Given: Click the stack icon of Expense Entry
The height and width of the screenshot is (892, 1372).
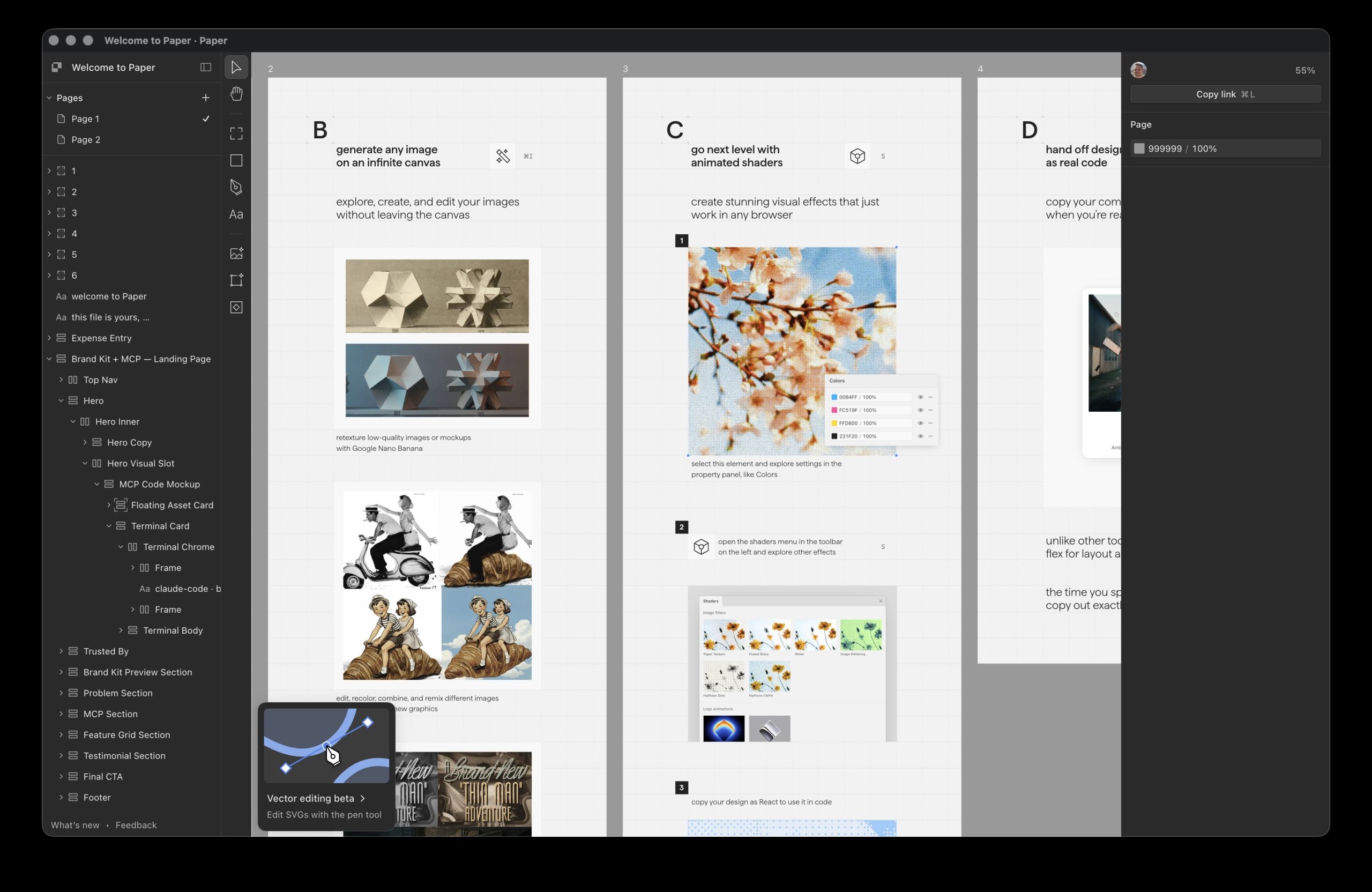Looking at the screenshot, I should tap(61, 338).
